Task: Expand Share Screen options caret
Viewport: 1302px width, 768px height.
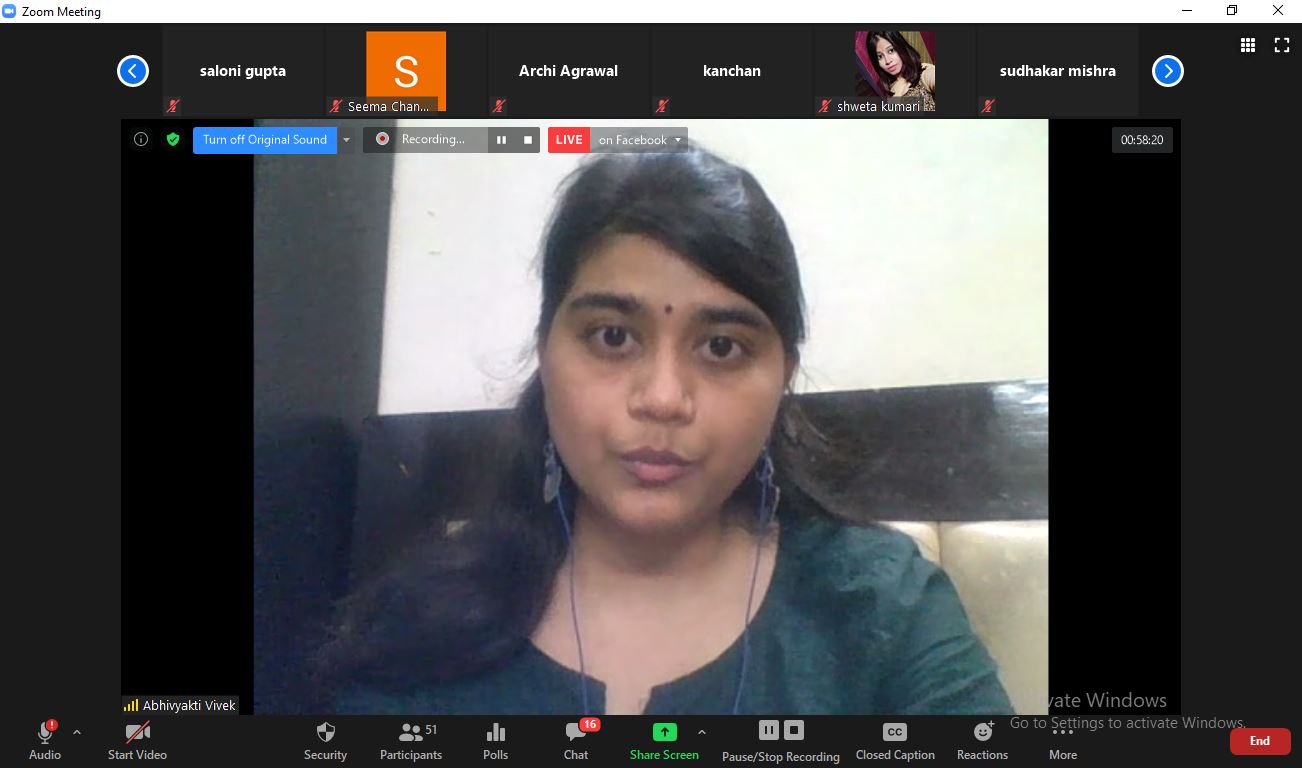Action: tap(701, 733)
